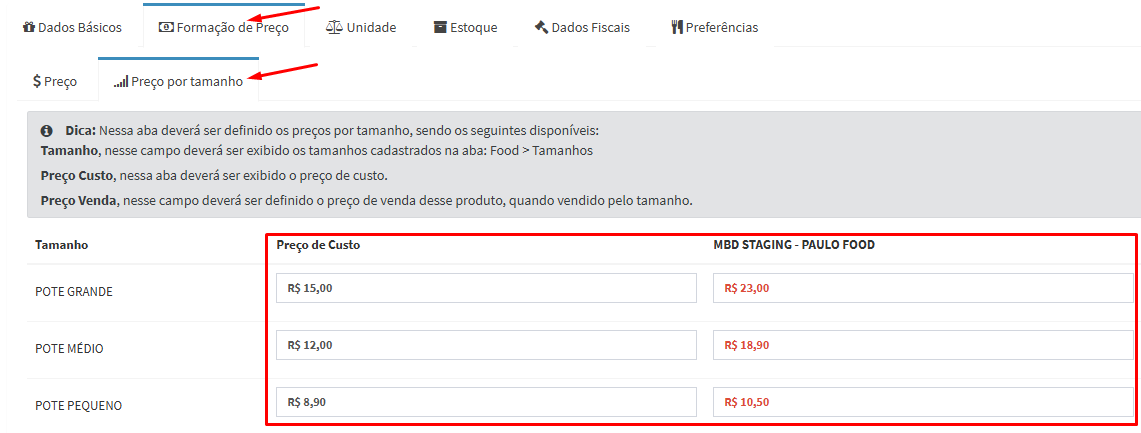The width and height of the screenshot is (1141, 433).
Task: Click the info icon next to Dica
Action: [x=46, y=131]
